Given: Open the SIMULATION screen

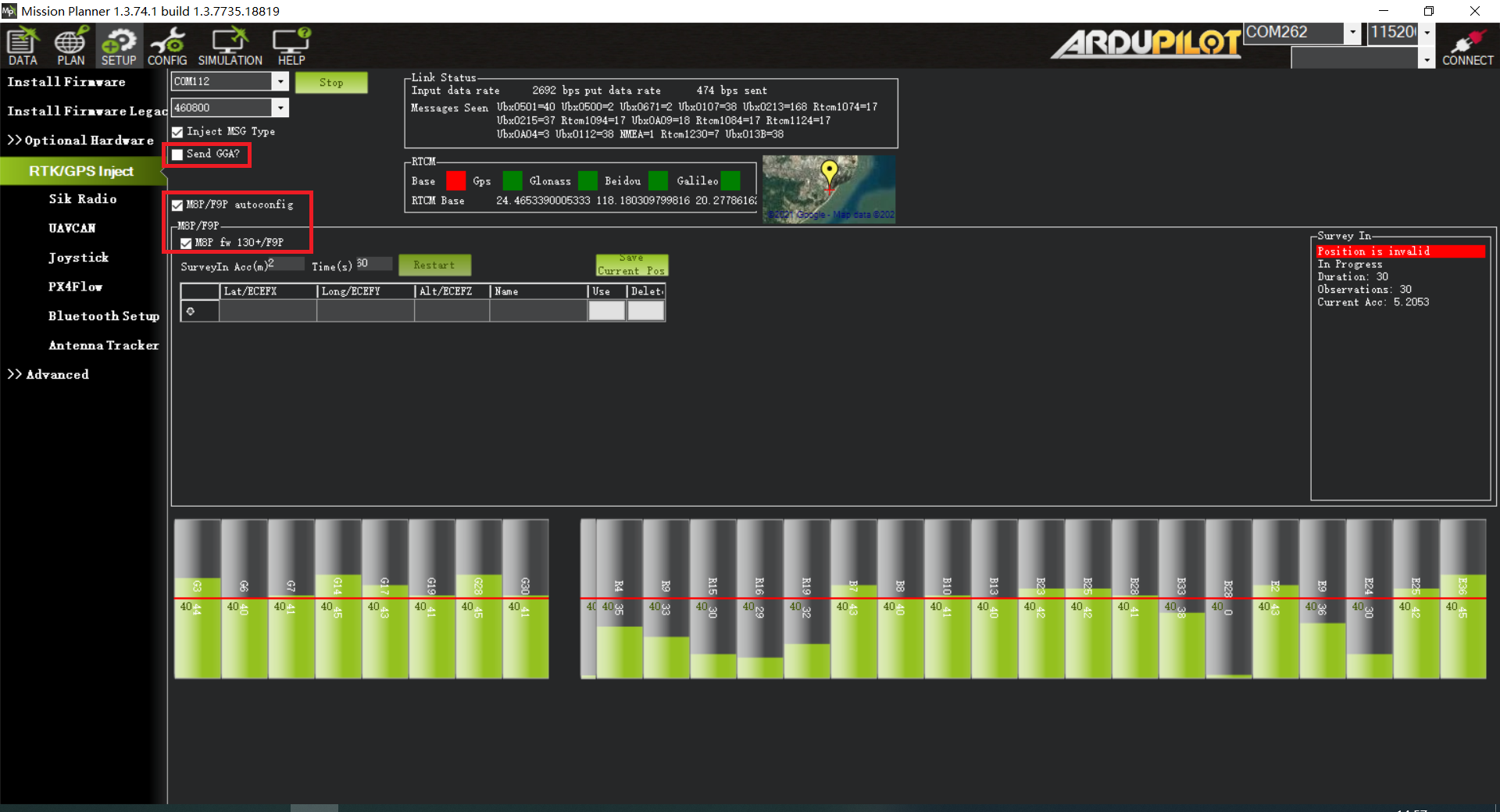Looking at the screenshot, I should point(230,46).
